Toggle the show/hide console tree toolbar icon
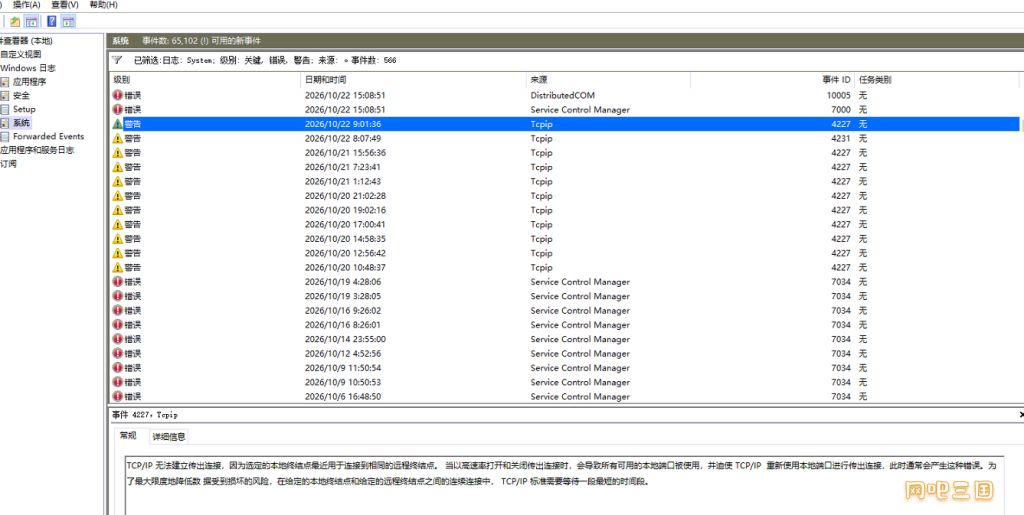The height and width of the screenshot is (515, 1024). pos(31,22)
